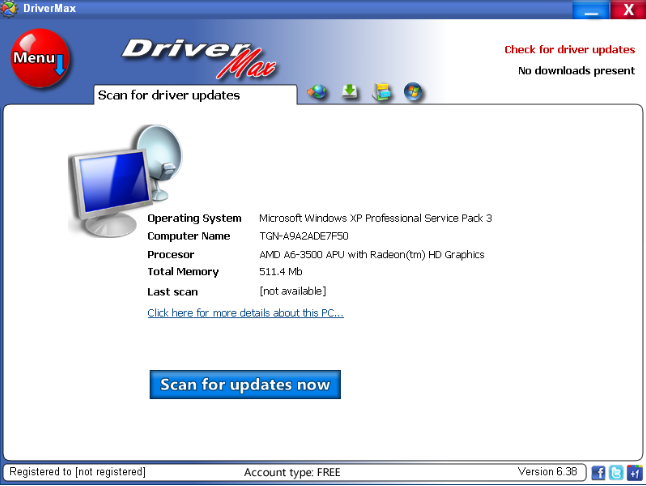Click Microsoft Windows XP Professional Service Pack 3
Viewport: 646px width, 486px height.
pyautogui.click(x=376, y=218)
